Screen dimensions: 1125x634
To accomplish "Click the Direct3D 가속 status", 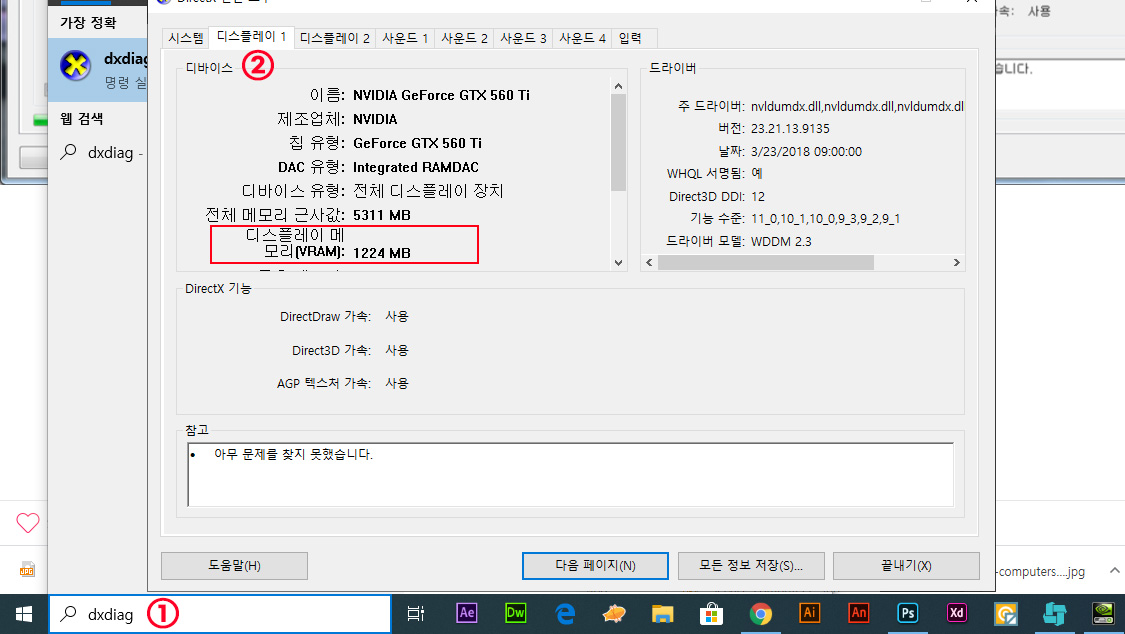I will click(x=397, y=351).
